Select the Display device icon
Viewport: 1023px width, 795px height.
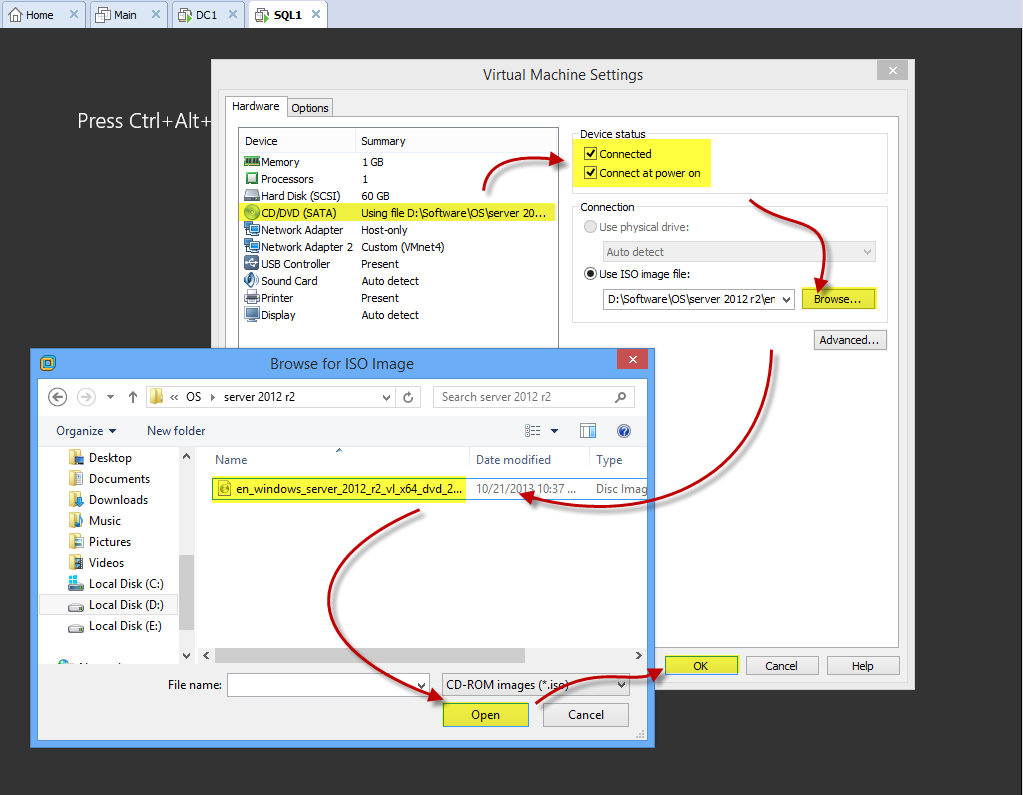point(252,314)
